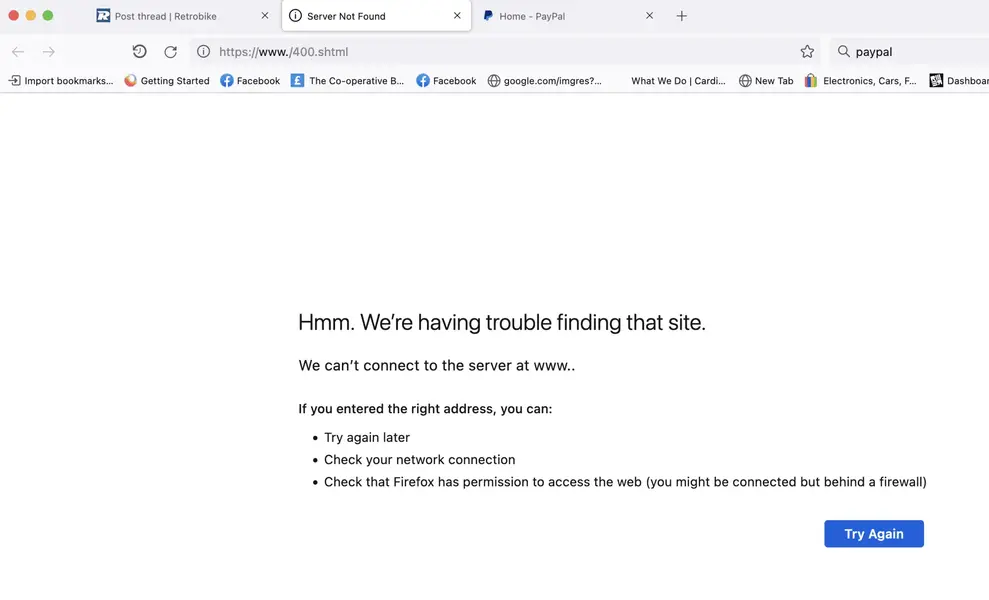Open the Facebook bookmark next to Getting Started
The image size is (989, 600).
(x=250, y=81)
